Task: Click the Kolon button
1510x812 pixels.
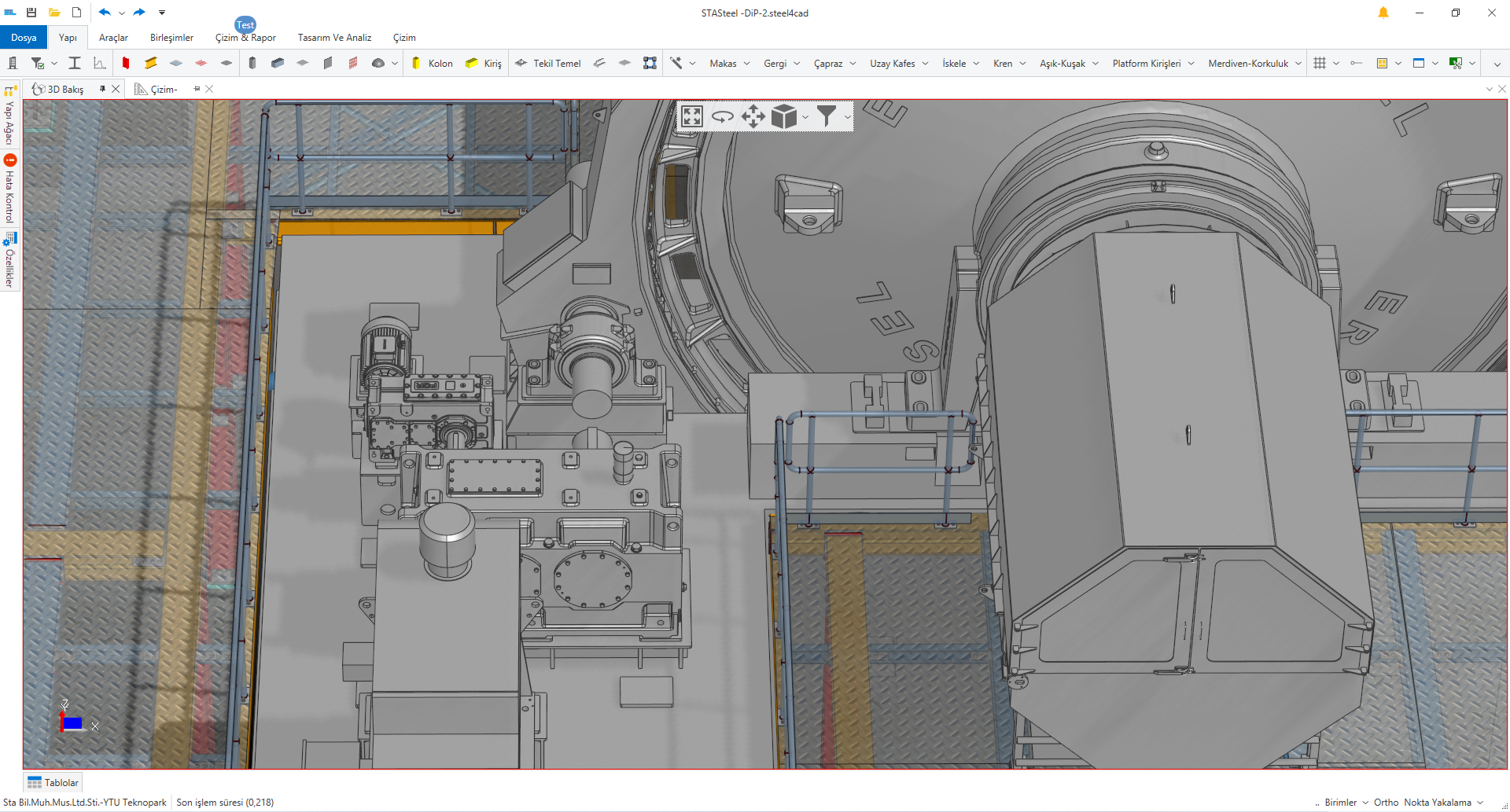Action: click(432, 64)
